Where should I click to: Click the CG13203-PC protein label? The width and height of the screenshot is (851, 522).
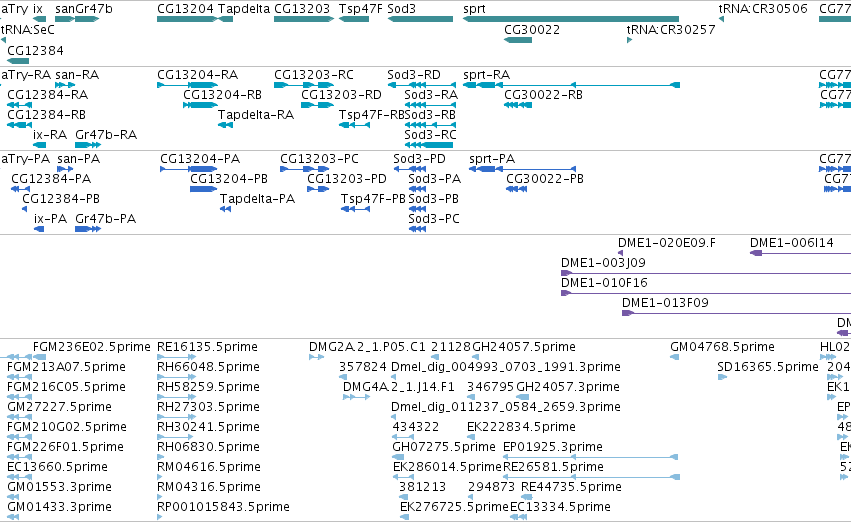pyautogui.click(x=319, y=159)
